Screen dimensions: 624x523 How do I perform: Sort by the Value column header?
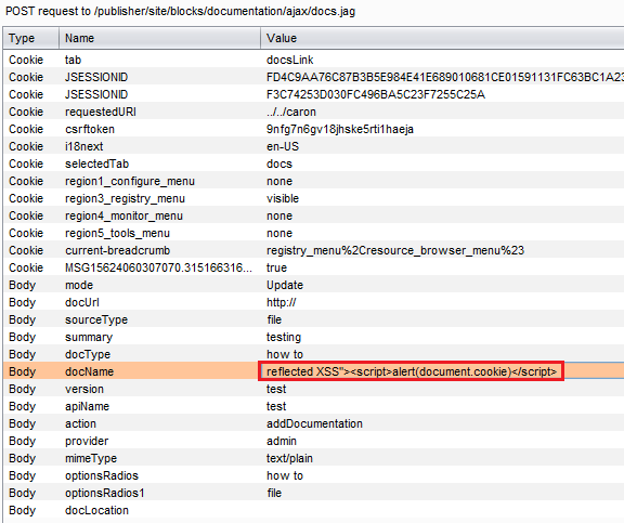click(x=442, y=38)
